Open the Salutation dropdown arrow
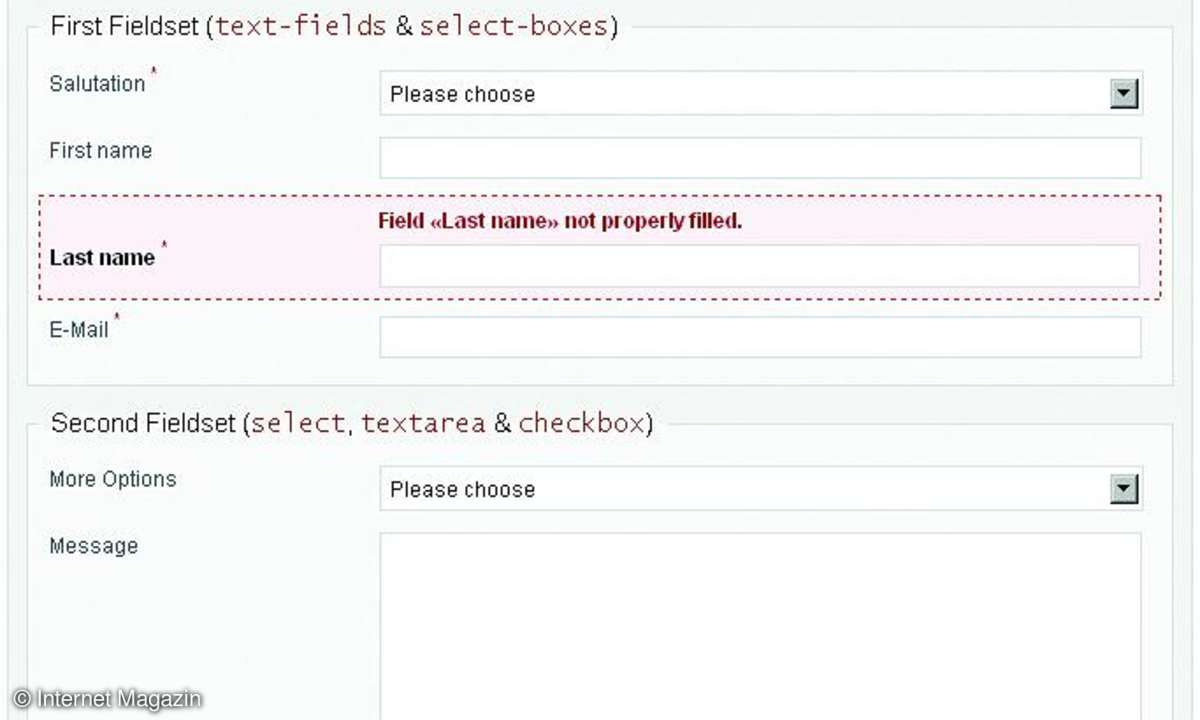The width and height of the screenshot is (1200, 720). pyautogui.click(x=1125, y=95)
